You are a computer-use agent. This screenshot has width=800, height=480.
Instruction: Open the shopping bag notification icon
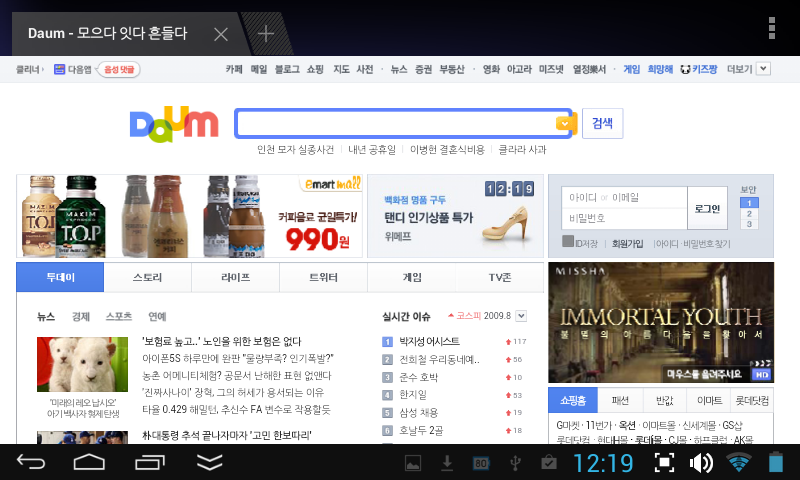pos(549,463)
